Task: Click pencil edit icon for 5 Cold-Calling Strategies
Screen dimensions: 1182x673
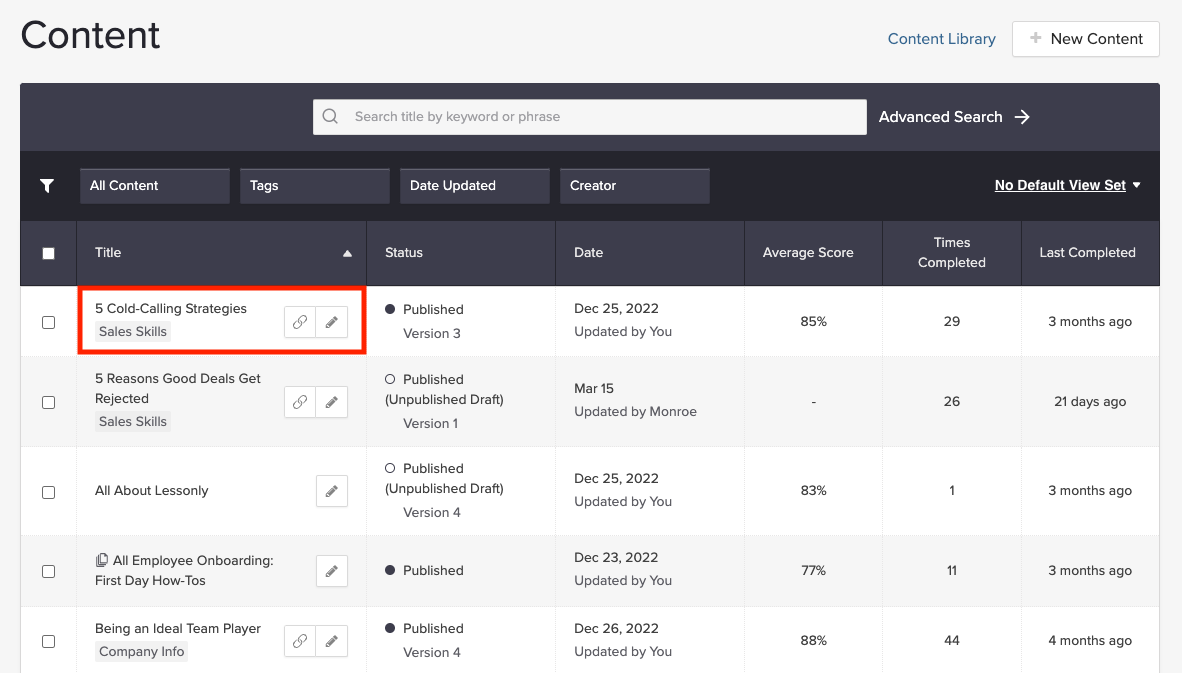Action: 332,322
